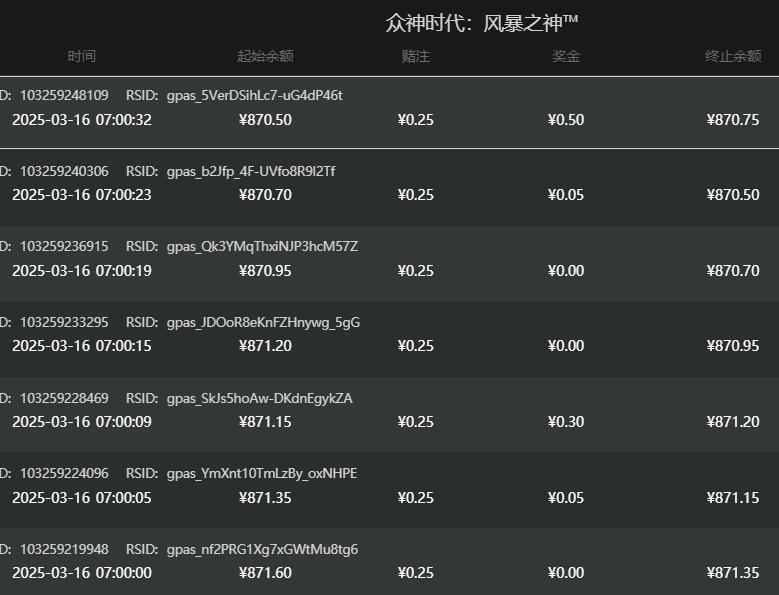Open the record timestamped 2025-03-16 07:00:19
The width and height of the screenshot is (779, 595).
(82, 271)
